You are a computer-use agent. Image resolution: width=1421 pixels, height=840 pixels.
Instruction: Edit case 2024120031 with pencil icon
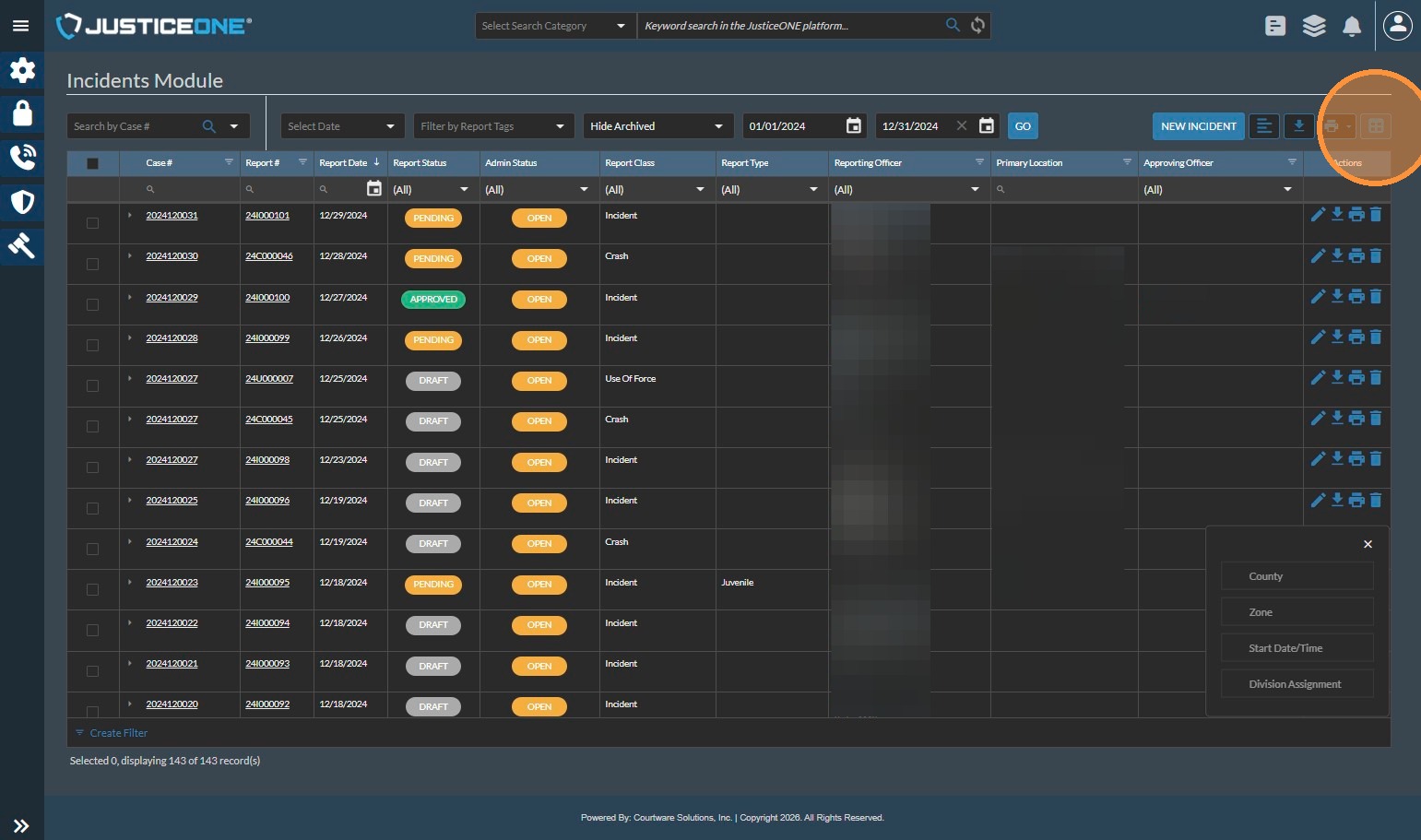1318,215
